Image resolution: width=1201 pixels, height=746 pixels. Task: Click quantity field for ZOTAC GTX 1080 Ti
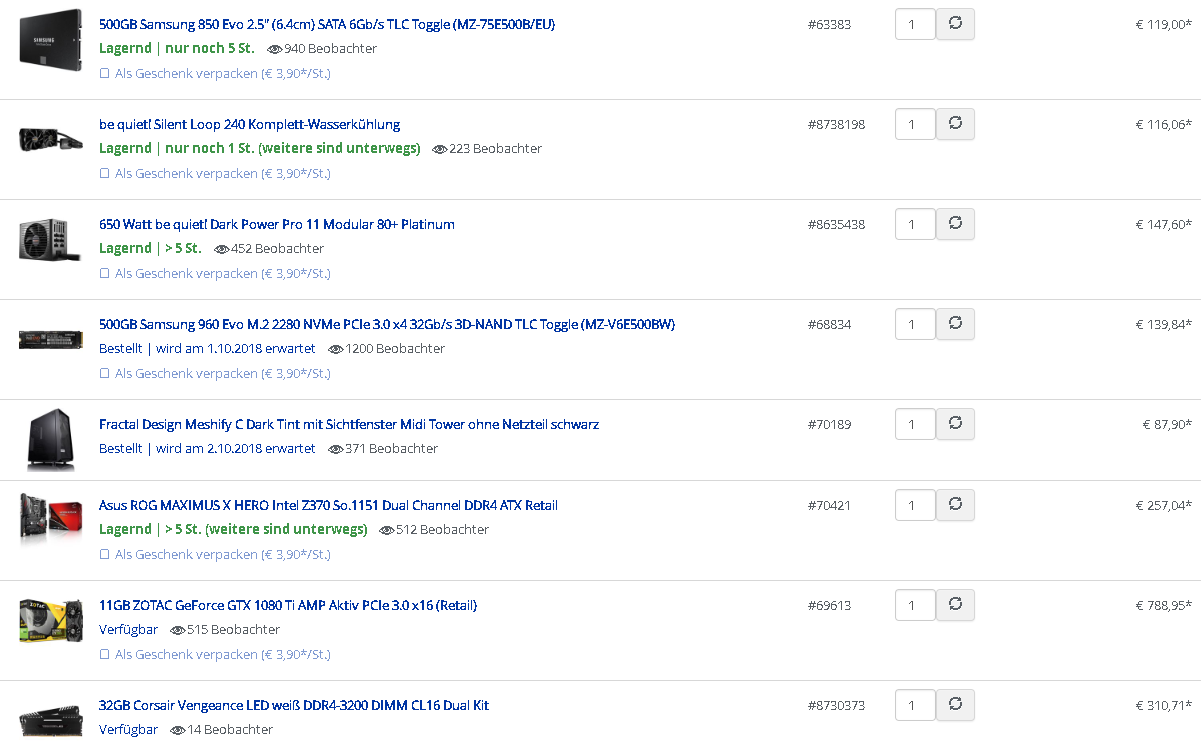pos(915,605)
